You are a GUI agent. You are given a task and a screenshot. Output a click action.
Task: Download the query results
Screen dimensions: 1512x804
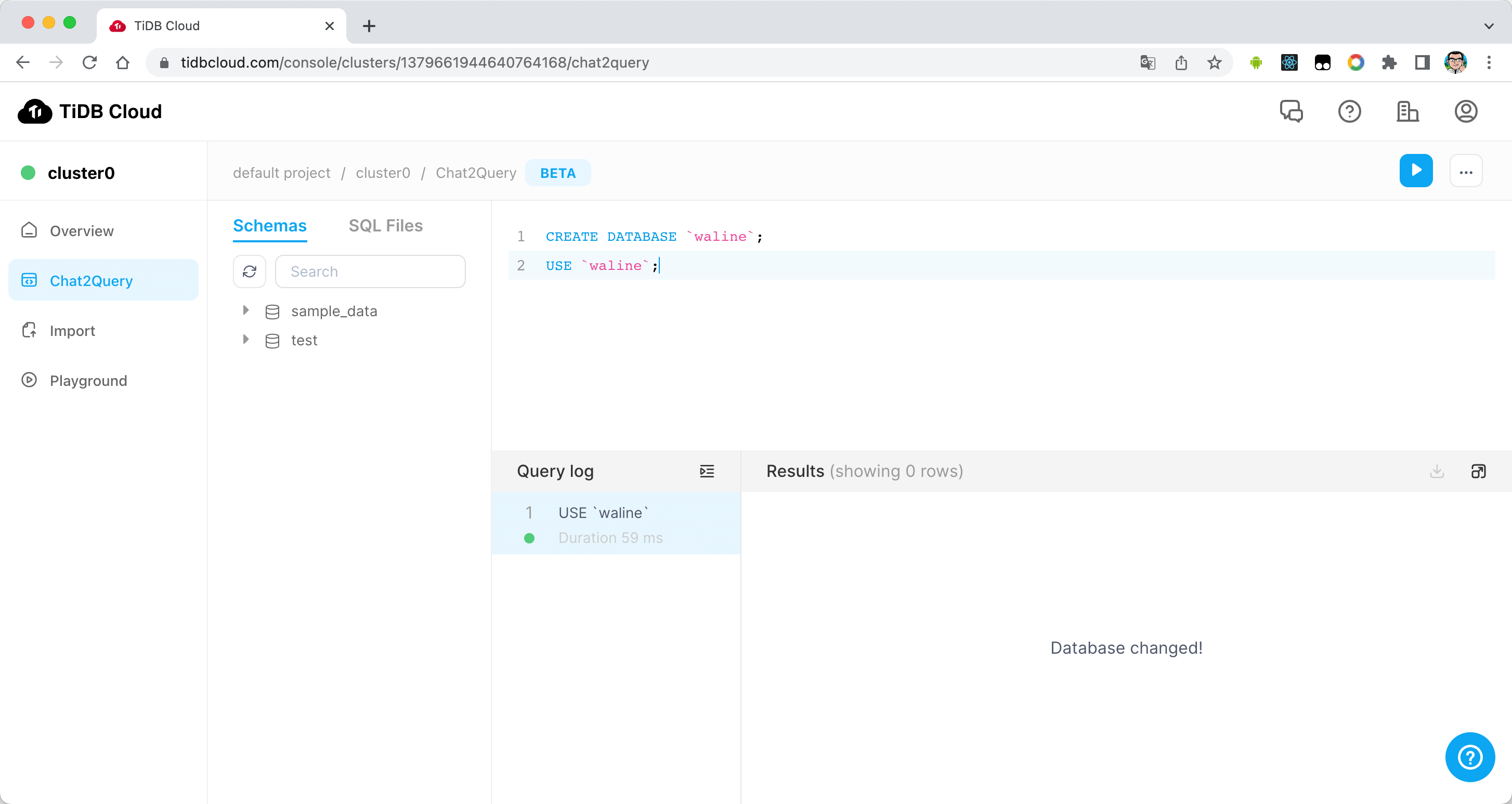point(1436,471)
